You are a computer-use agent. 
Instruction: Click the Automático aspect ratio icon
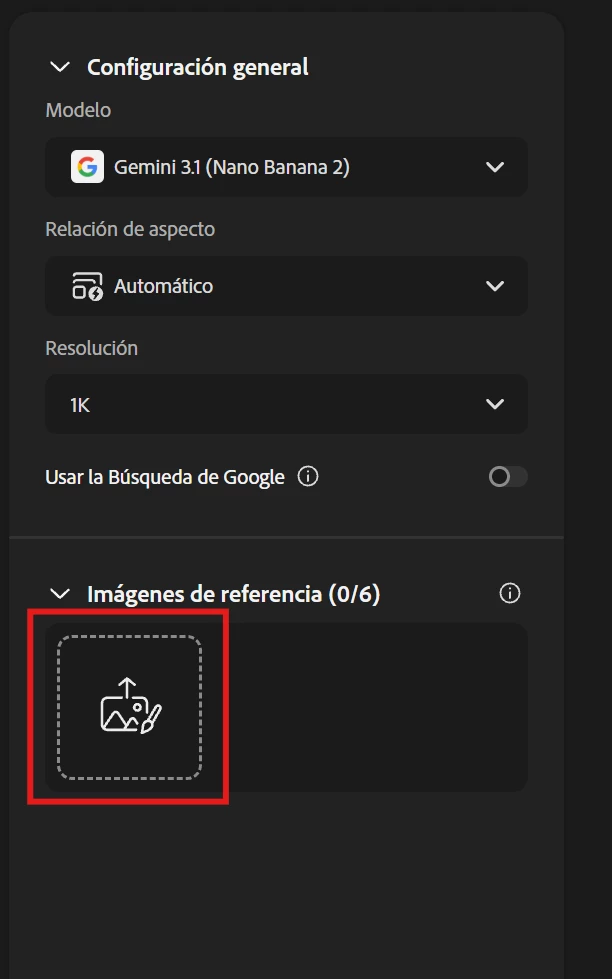[87, 286]
